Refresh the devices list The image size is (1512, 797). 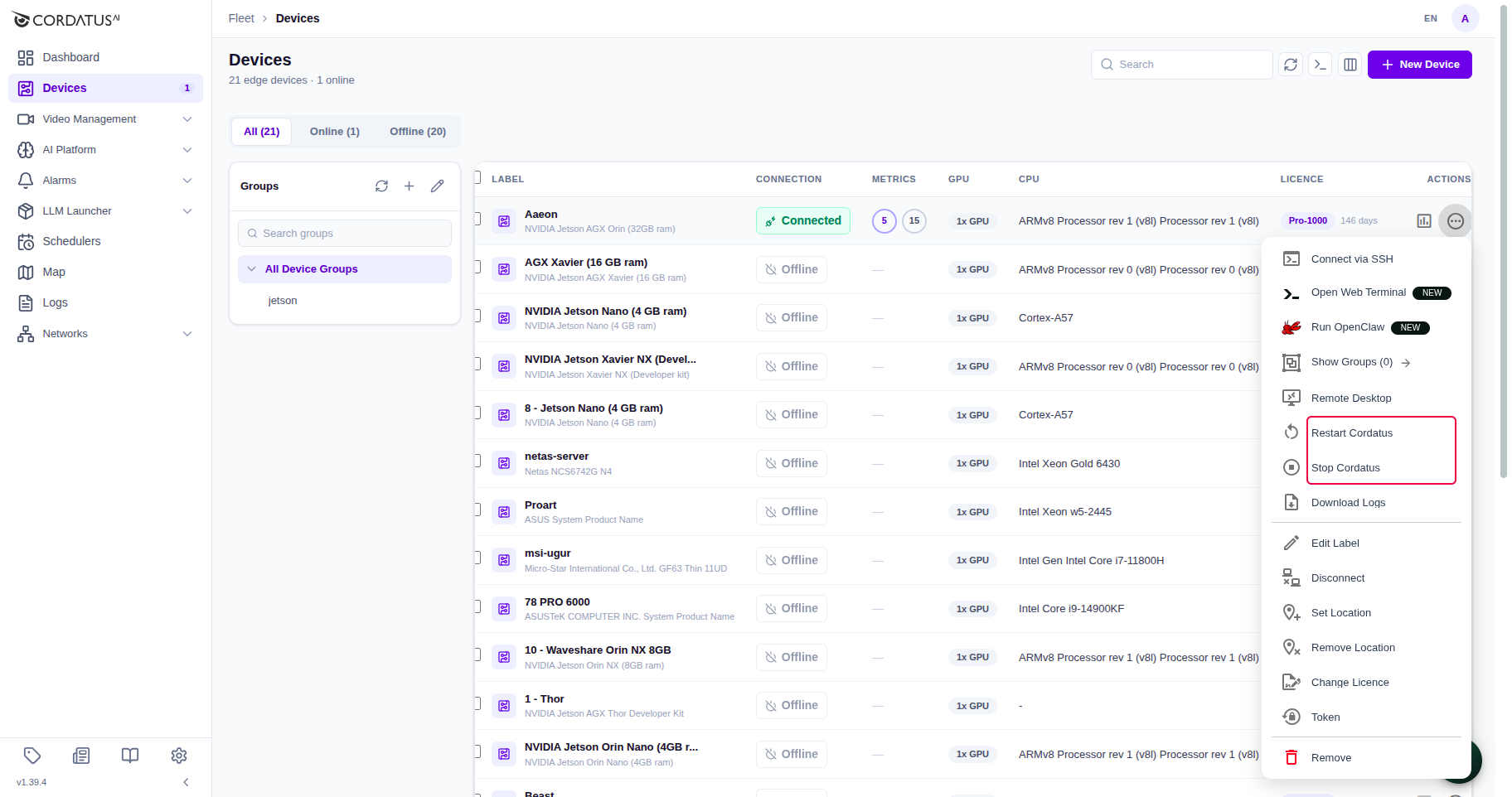click(1291, 65)
